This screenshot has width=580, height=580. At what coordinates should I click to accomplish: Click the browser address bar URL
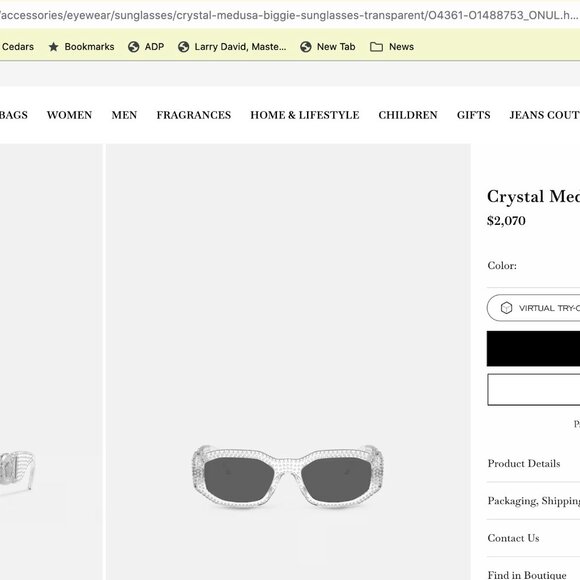(x=290, y=15)
